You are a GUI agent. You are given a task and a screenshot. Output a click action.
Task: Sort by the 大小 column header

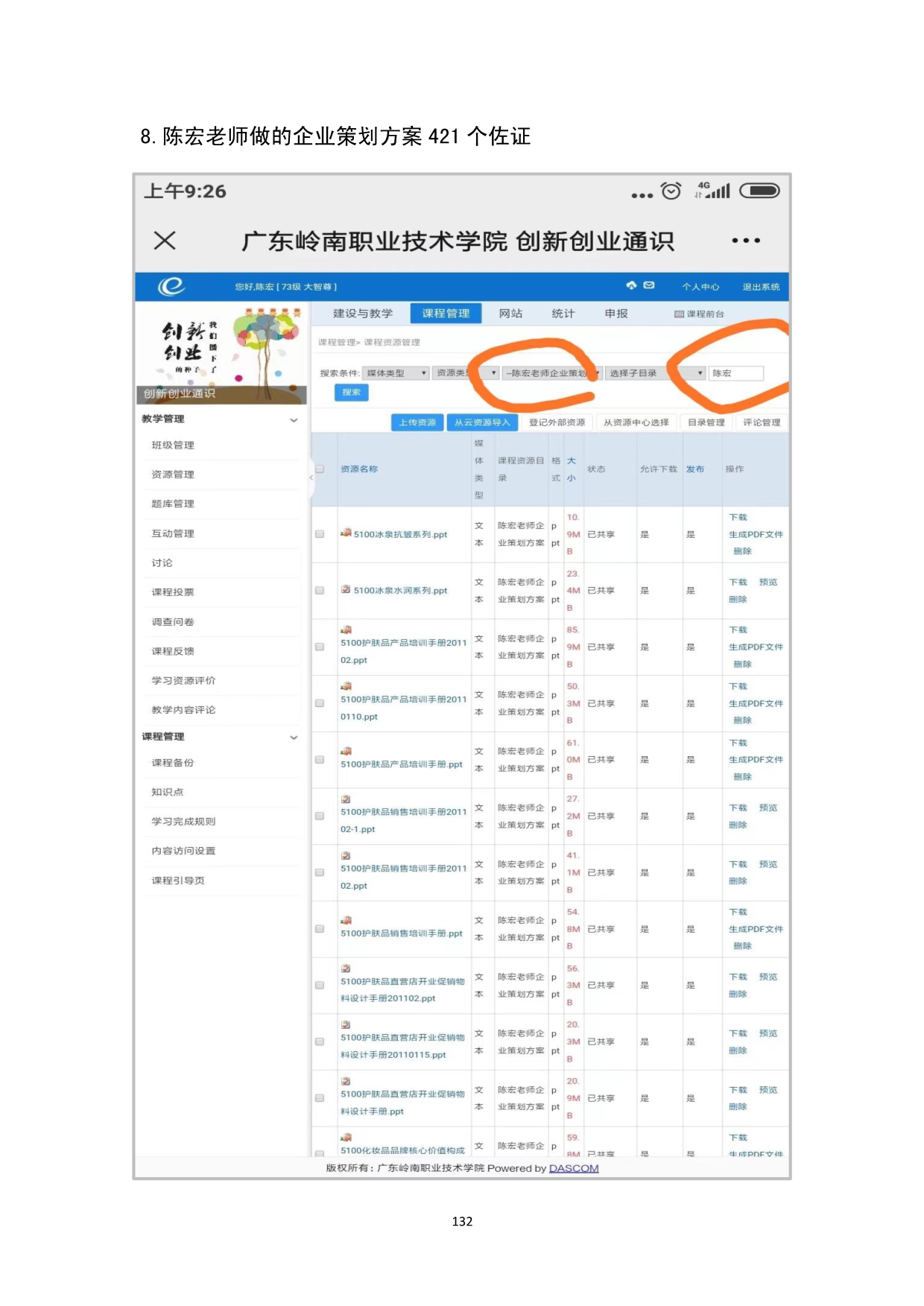point(571,469)
